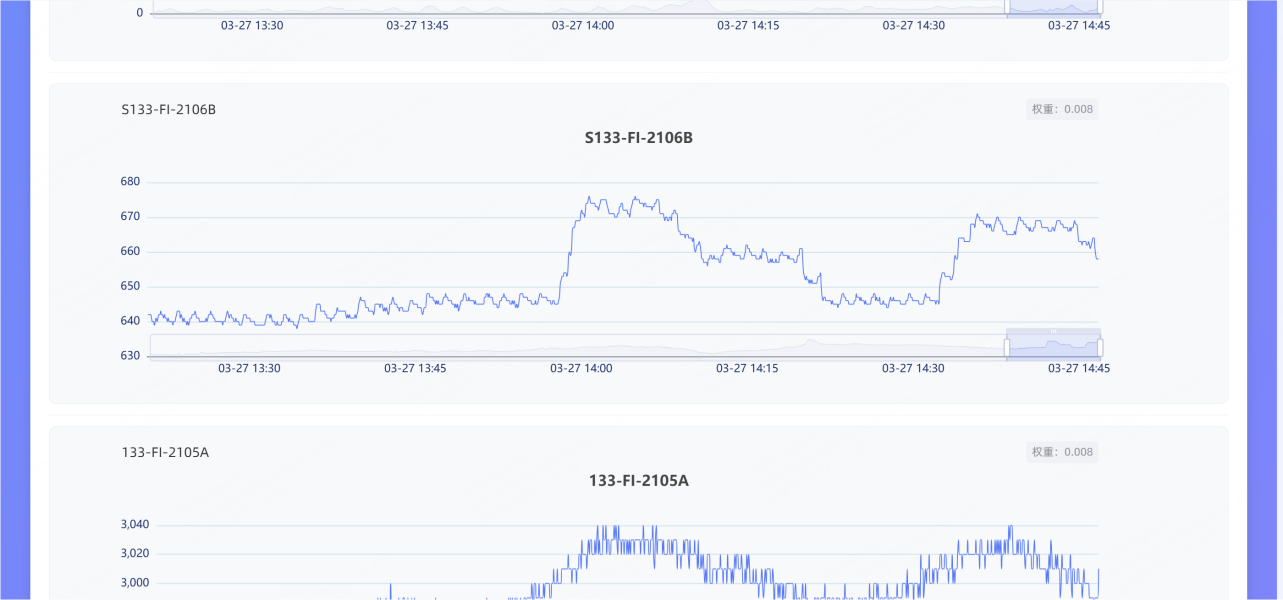Click the 权重 0.008 badge on the 133-FI-2105A card

pyautogui.click(x=1062, y=452)
